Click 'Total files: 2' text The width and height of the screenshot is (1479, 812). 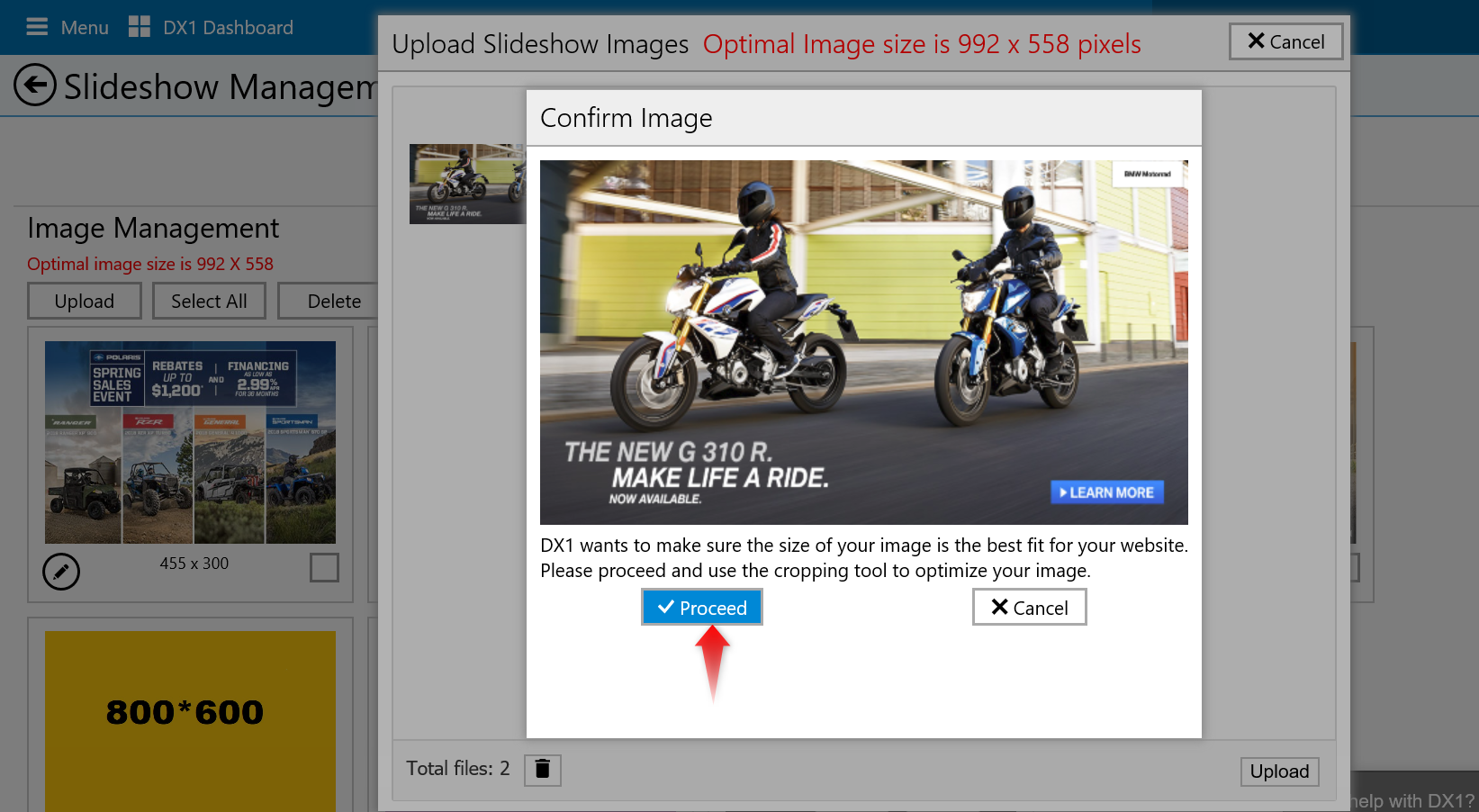pos(457,769)
